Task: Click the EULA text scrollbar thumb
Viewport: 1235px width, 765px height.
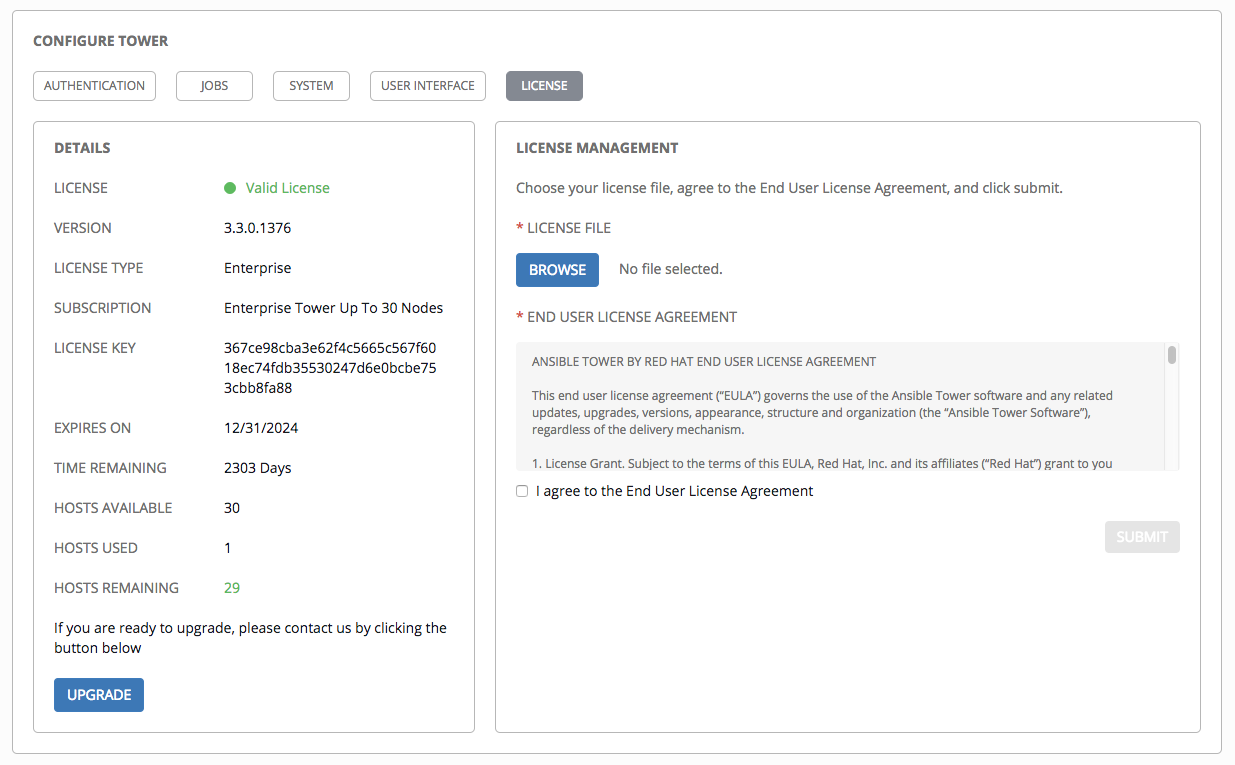Action: [x=1171, y=355]
